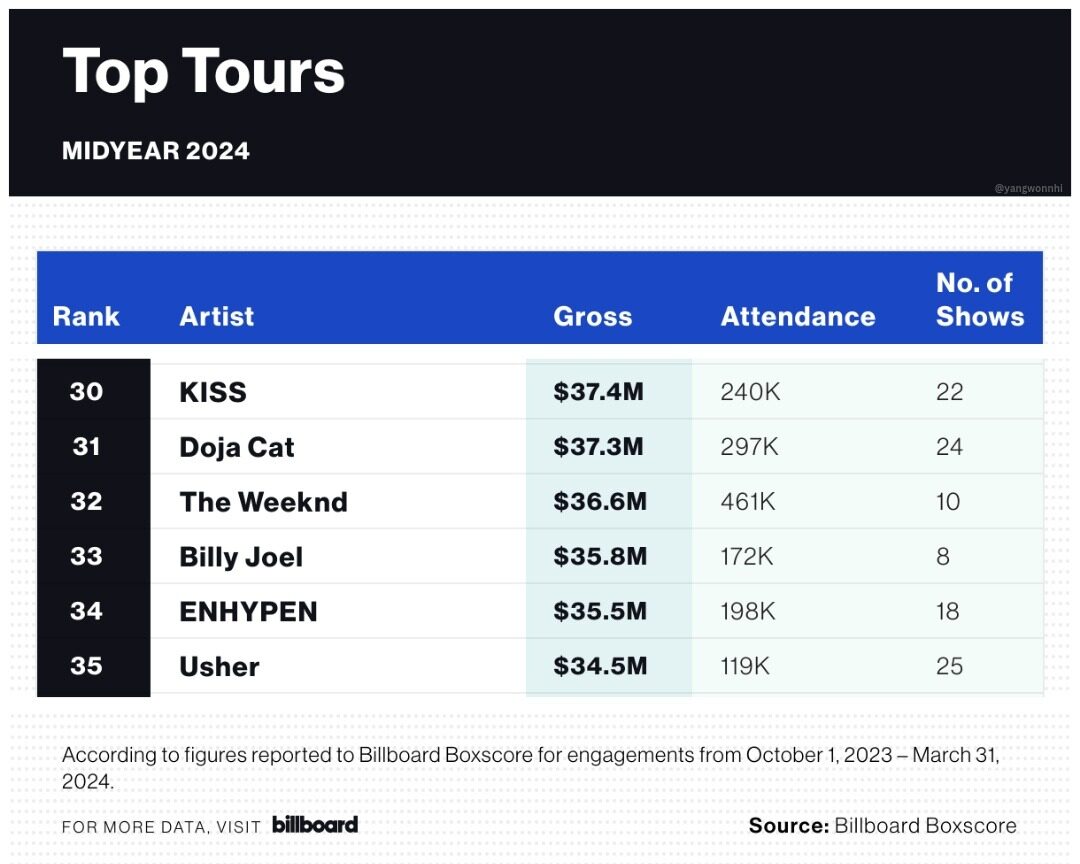1080x864 pixels.
Task: Click The Weeknd artist name
Action: pos(264,502)
